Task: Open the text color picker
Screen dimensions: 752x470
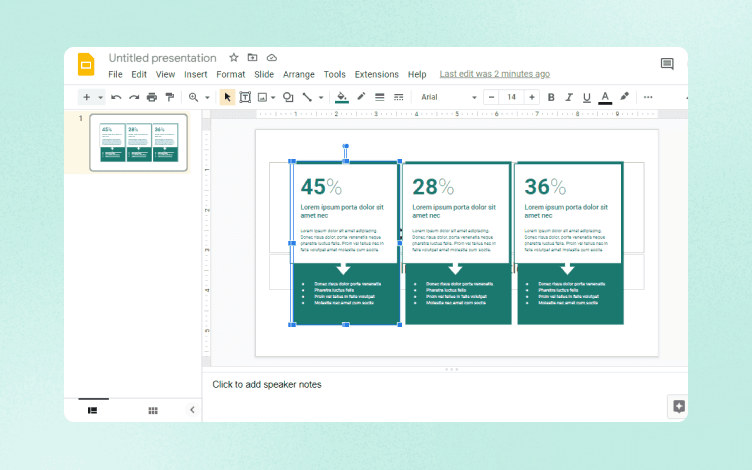Action: pos(605,97)
